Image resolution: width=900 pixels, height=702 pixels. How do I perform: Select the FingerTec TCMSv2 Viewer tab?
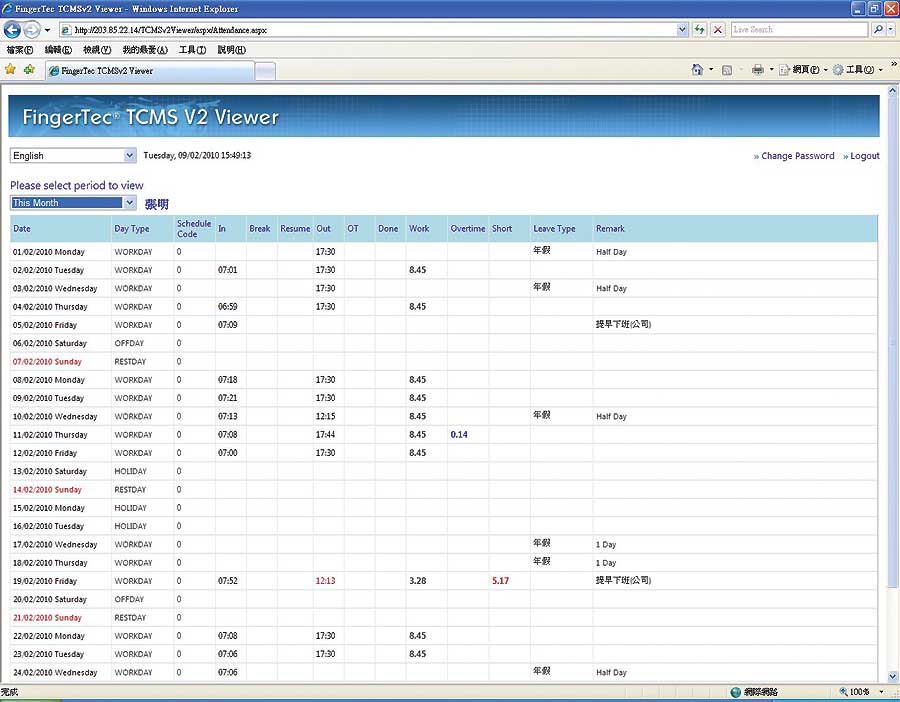150,71
